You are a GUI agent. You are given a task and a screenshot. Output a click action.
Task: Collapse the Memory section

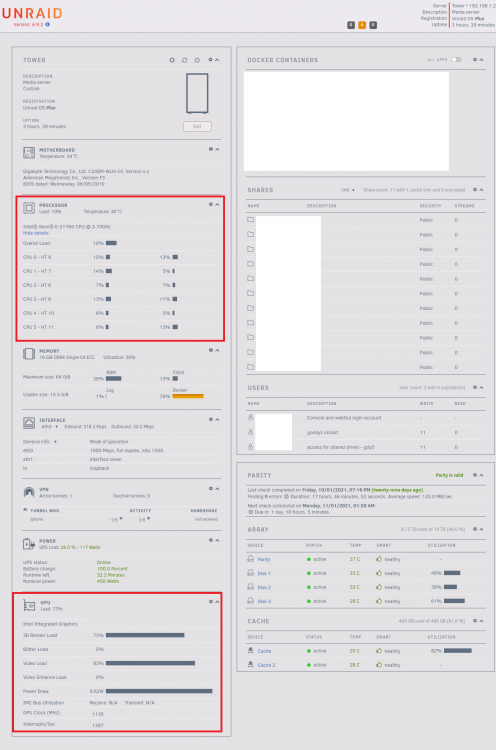coord(217,350)
